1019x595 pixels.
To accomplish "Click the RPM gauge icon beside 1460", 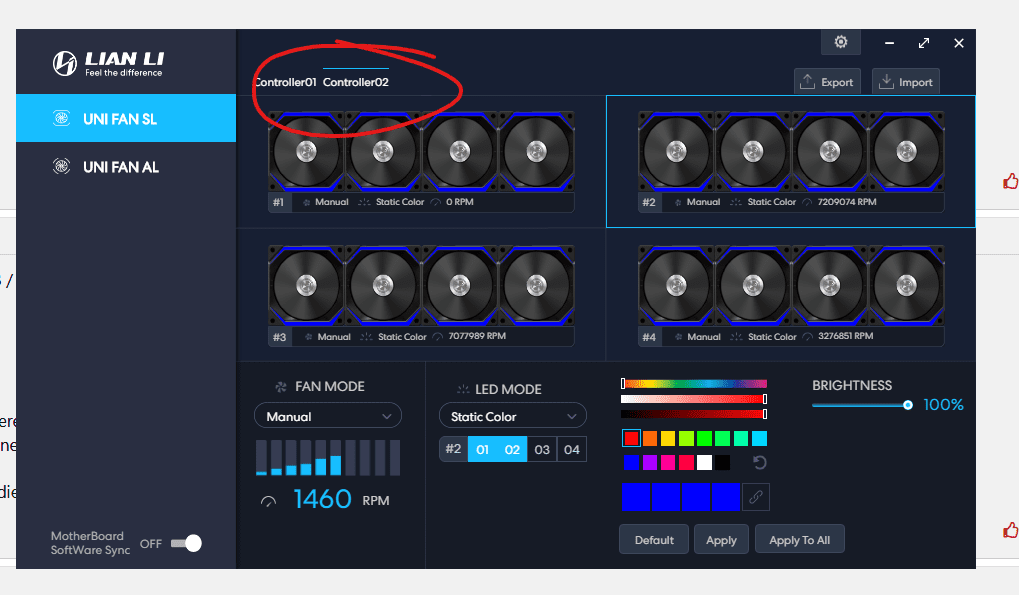I will (268, 501).
